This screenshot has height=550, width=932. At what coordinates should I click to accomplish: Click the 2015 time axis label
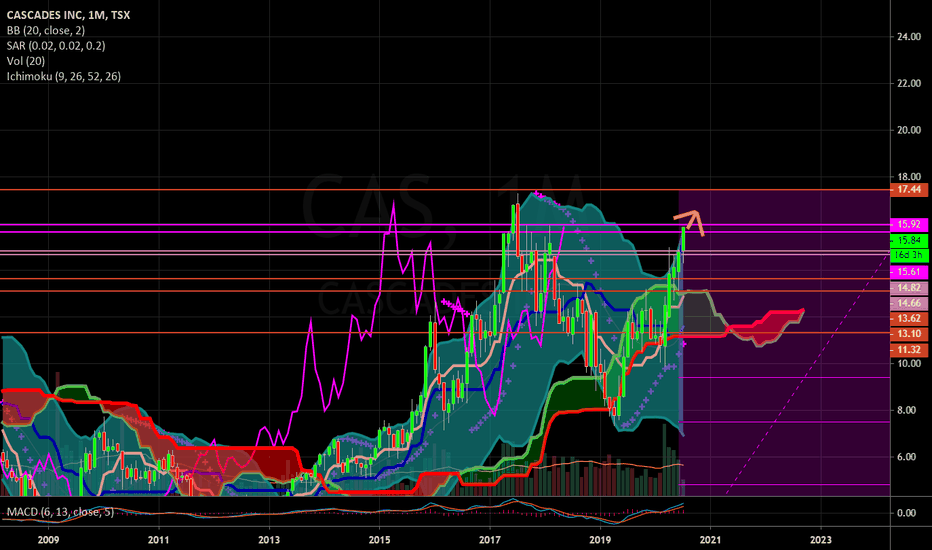379,540
